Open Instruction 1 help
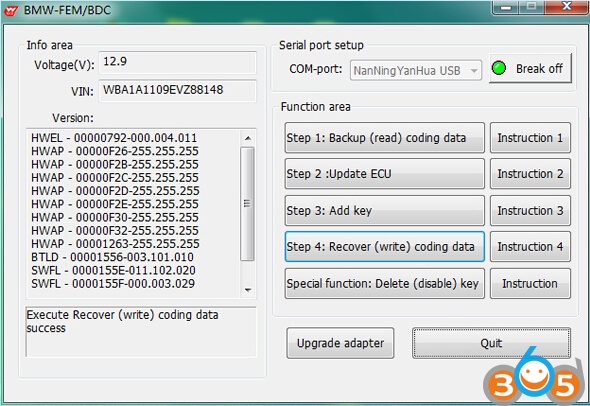 tap(530, 138)
